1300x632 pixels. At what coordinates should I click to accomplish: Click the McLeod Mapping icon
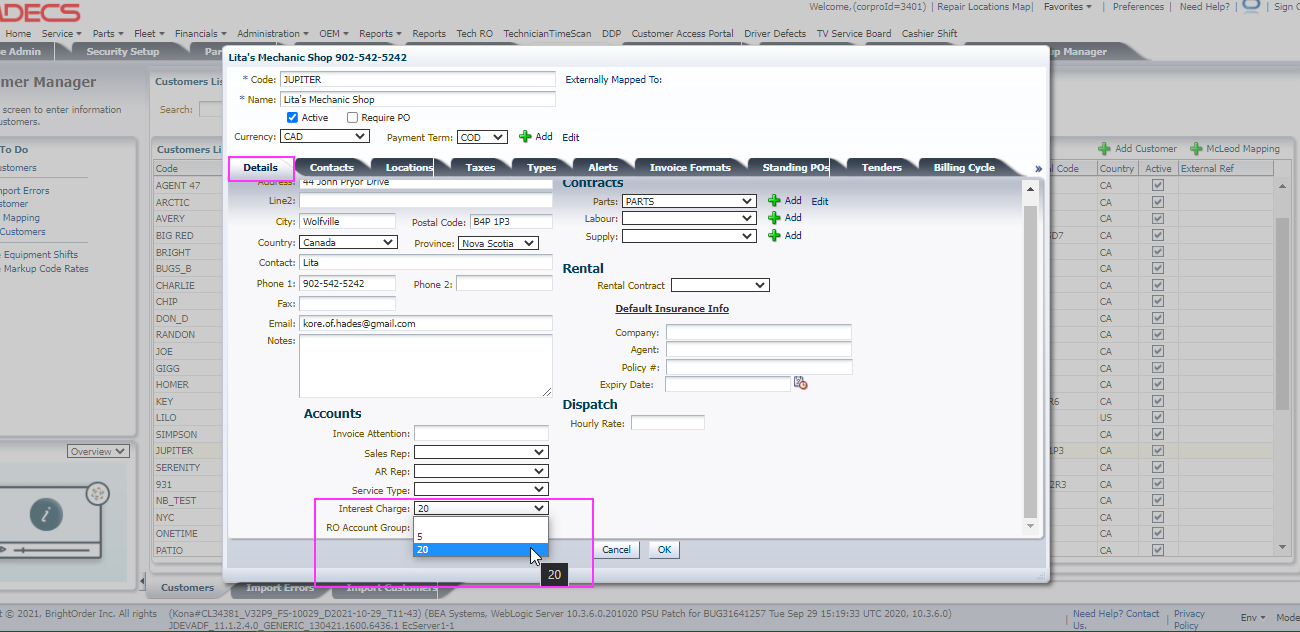pyautogui.click(x=1196, y=149)
